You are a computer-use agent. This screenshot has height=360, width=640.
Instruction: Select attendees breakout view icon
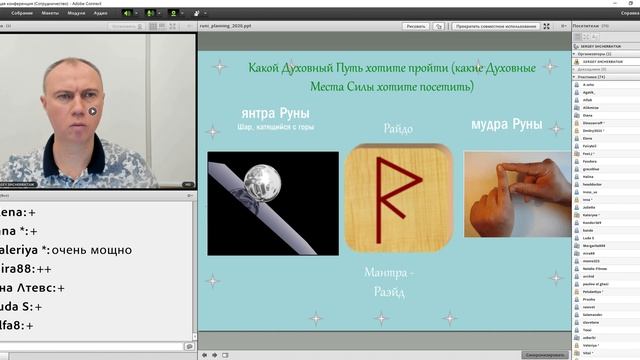tap(586, 37)
